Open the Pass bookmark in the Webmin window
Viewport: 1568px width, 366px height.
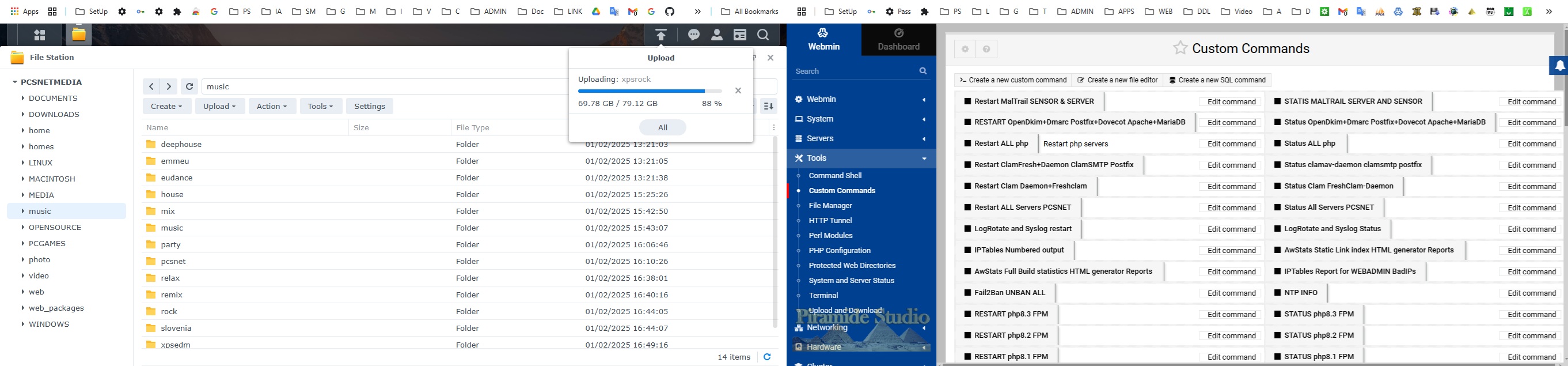coord(898,12)
